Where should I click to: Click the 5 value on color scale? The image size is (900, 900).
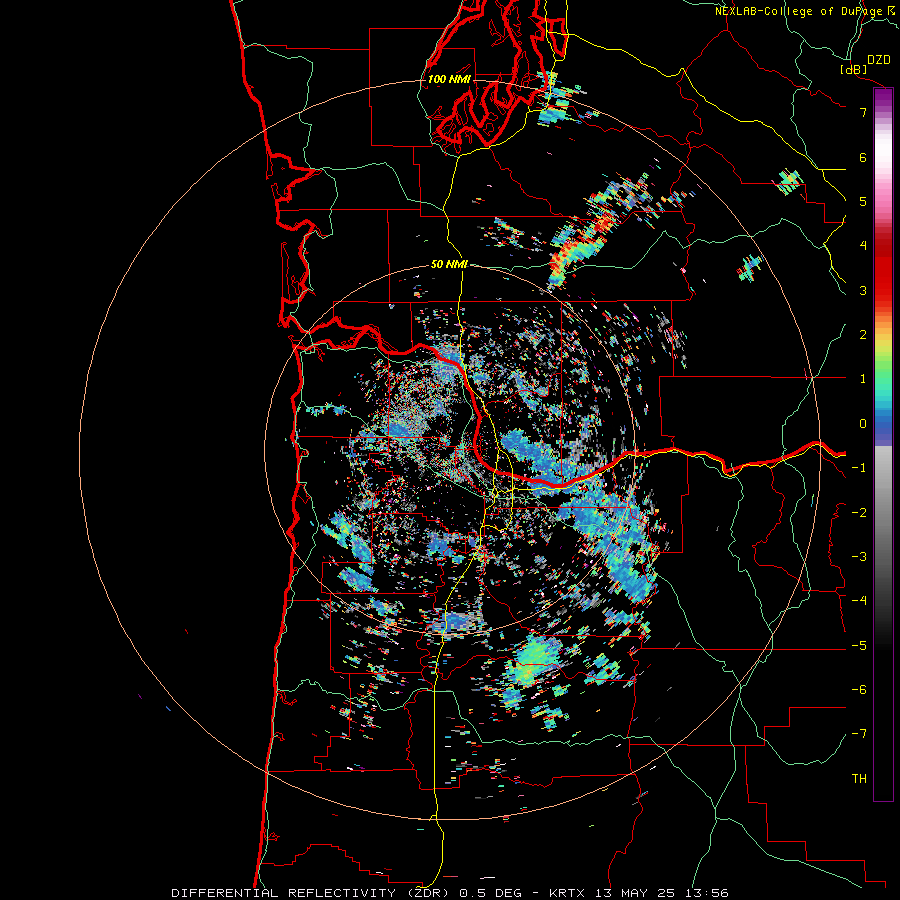point(863,201)
